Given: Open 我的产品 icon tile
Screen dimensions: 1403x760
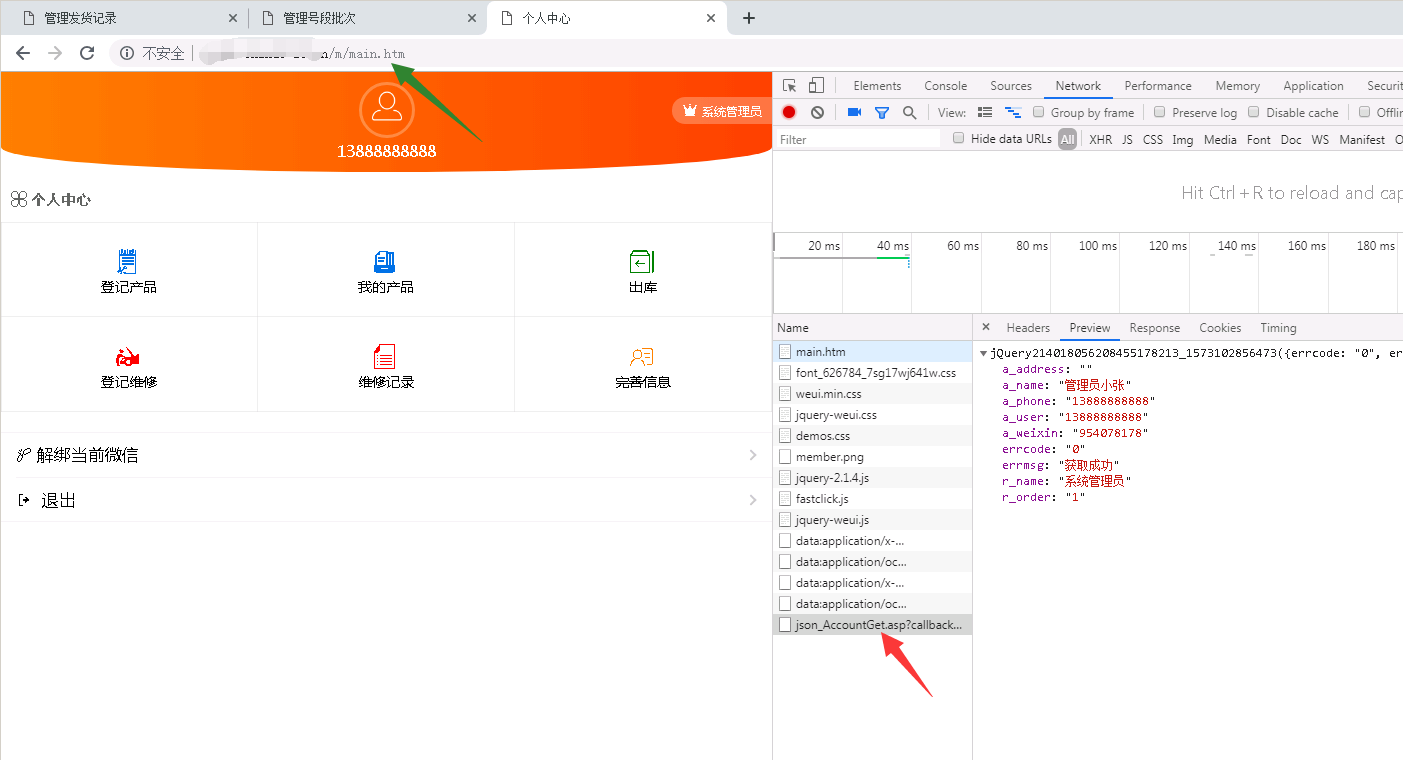Looking at the screenshot, I should pos(386,270).
